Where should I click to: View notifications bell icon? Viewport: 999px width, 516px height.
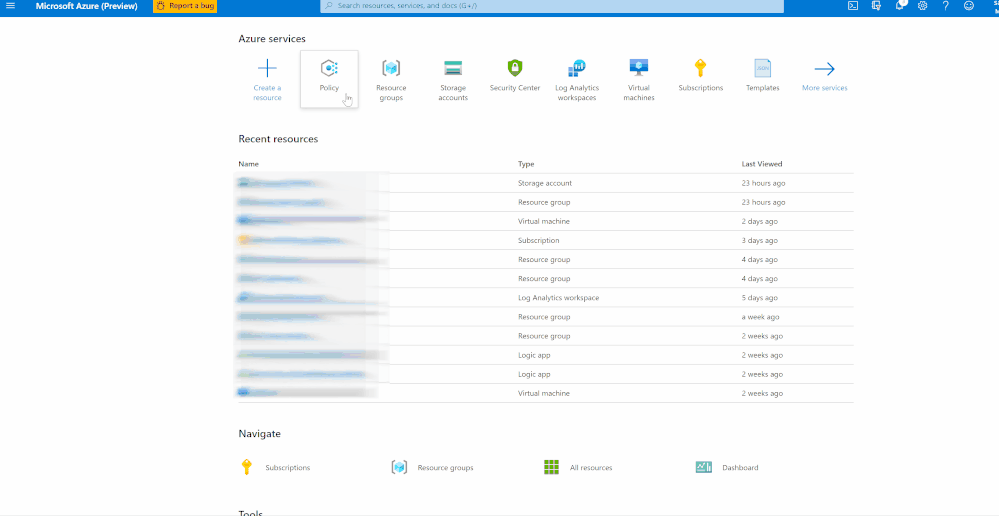click(x=900, y=6)
